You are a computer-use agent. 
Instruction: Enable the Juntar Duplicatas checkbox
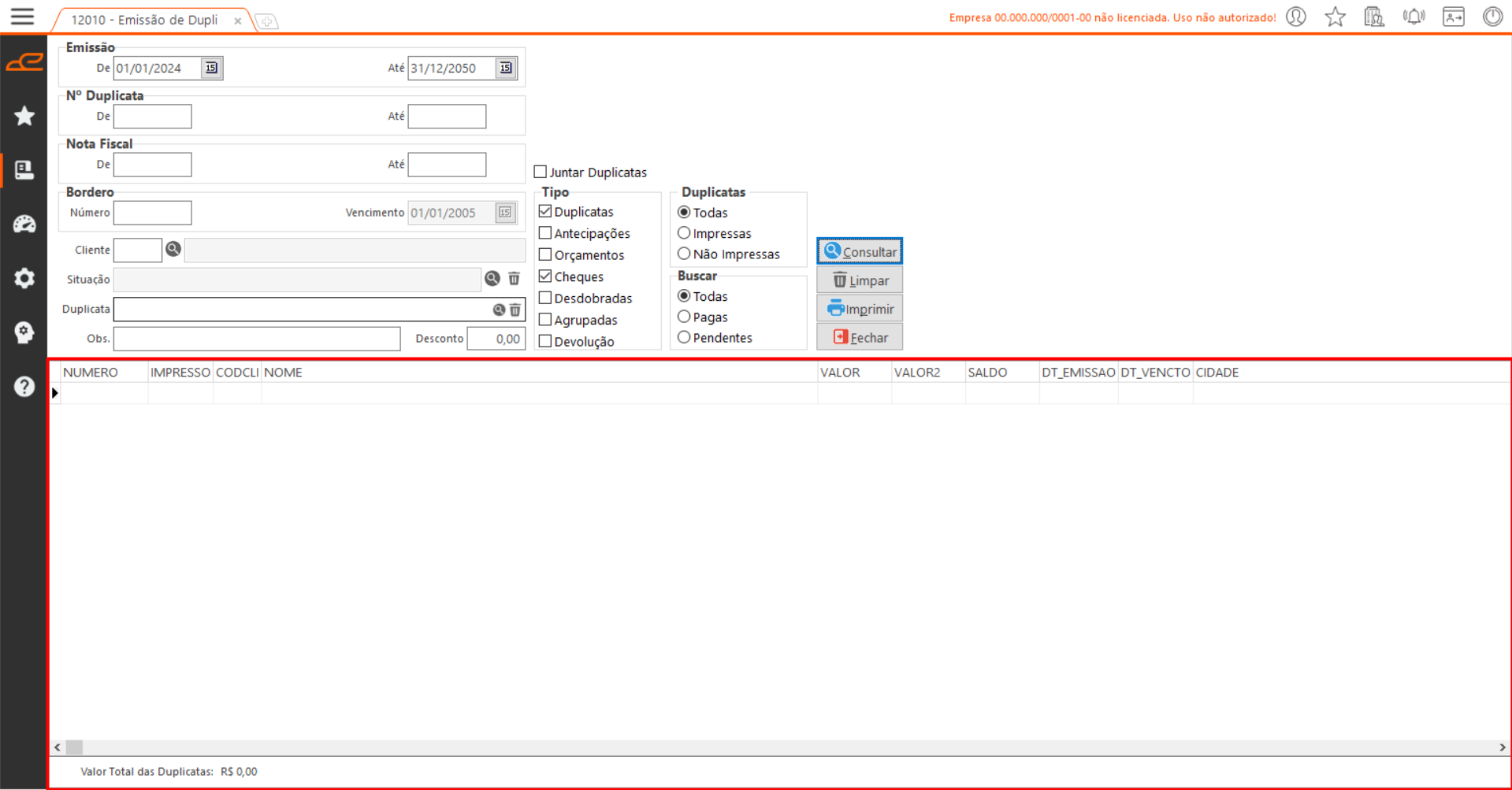coord(541,172)
